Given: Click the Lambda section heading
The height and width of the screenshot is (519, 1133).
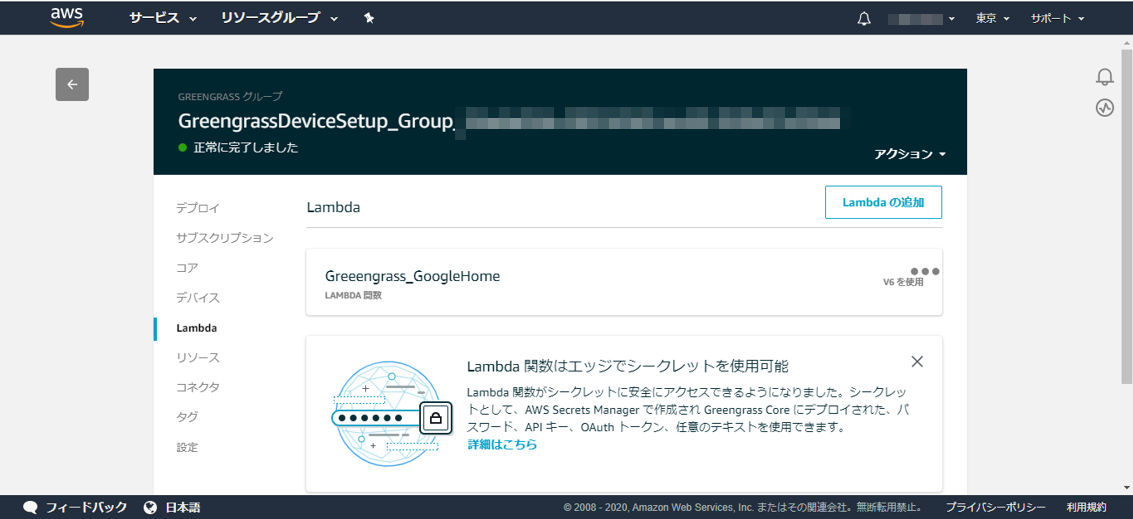Looking at the screenshot, I should 334,207.
